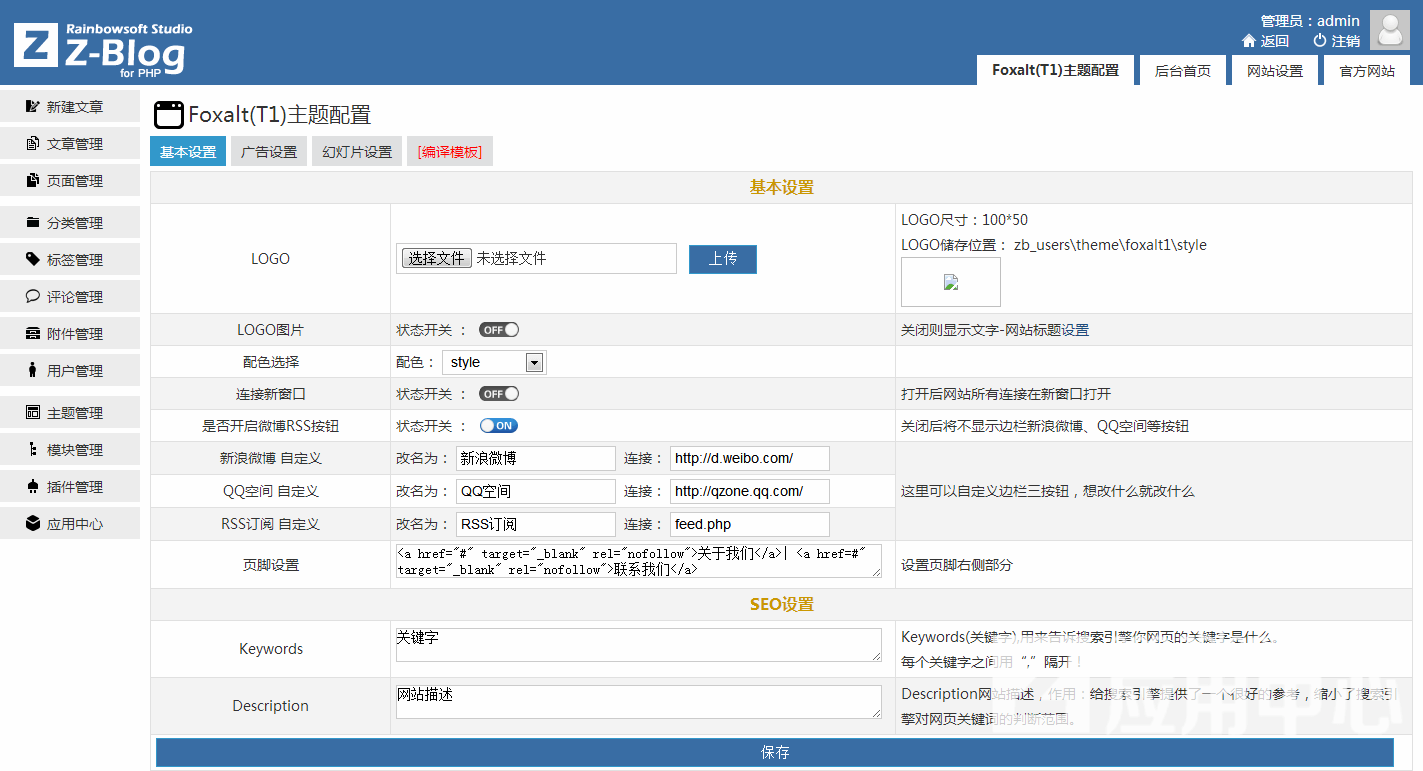Click the 基本设置 section heading
The image size is (1423, 771).
coord(782,187)
